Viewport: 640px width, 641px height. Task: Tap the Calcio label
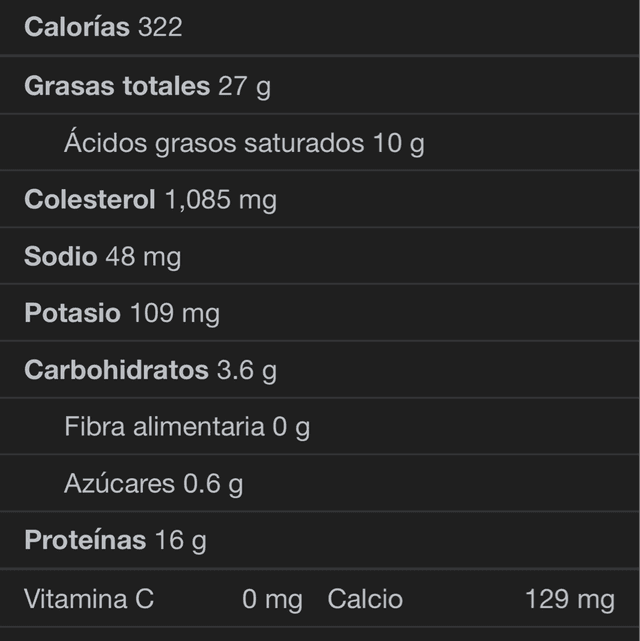365,599
